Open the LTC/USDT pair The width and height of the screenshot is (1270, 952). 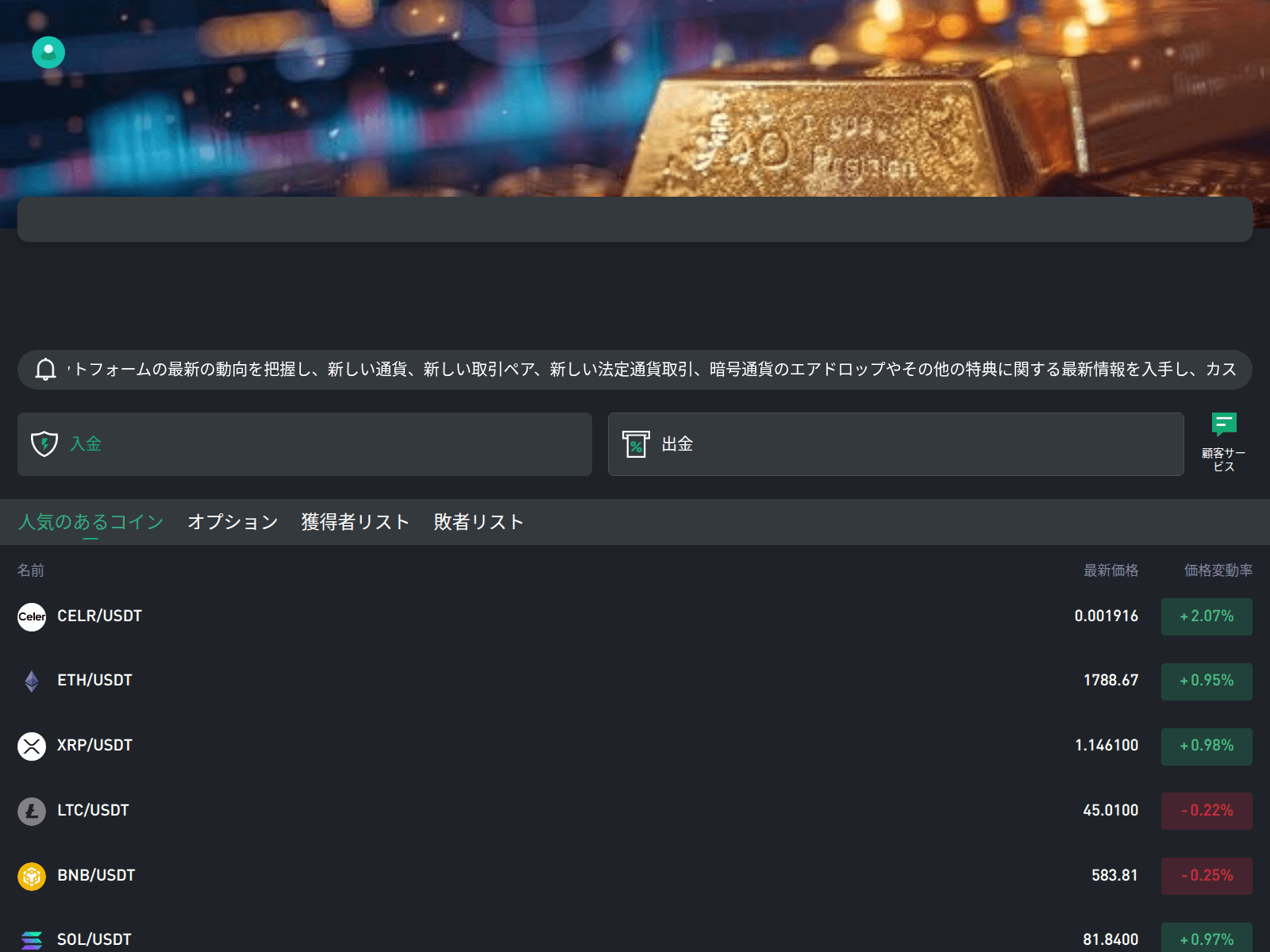coord(93,811)
